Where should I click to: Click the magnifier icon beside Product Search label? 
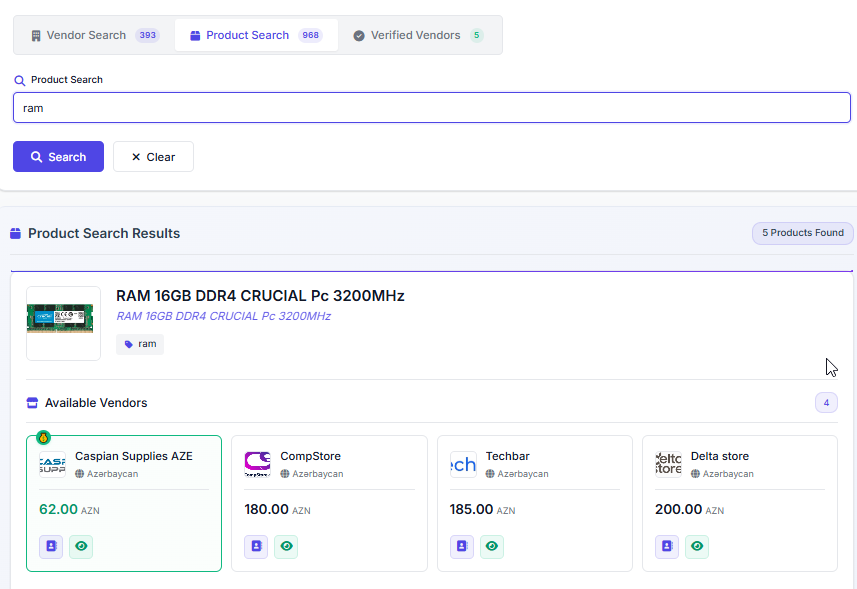(x=20, y=81)
